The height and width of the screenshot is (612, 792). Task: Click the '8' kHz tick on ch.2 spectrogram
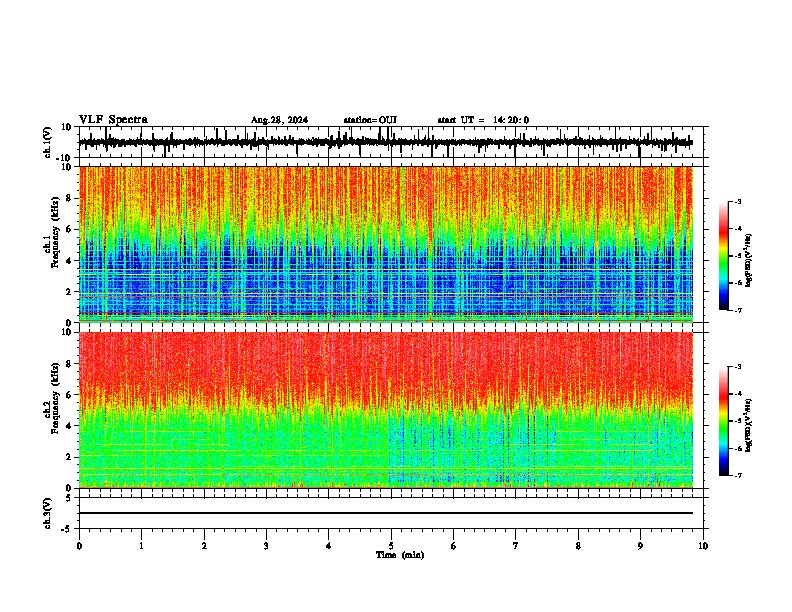70,364
